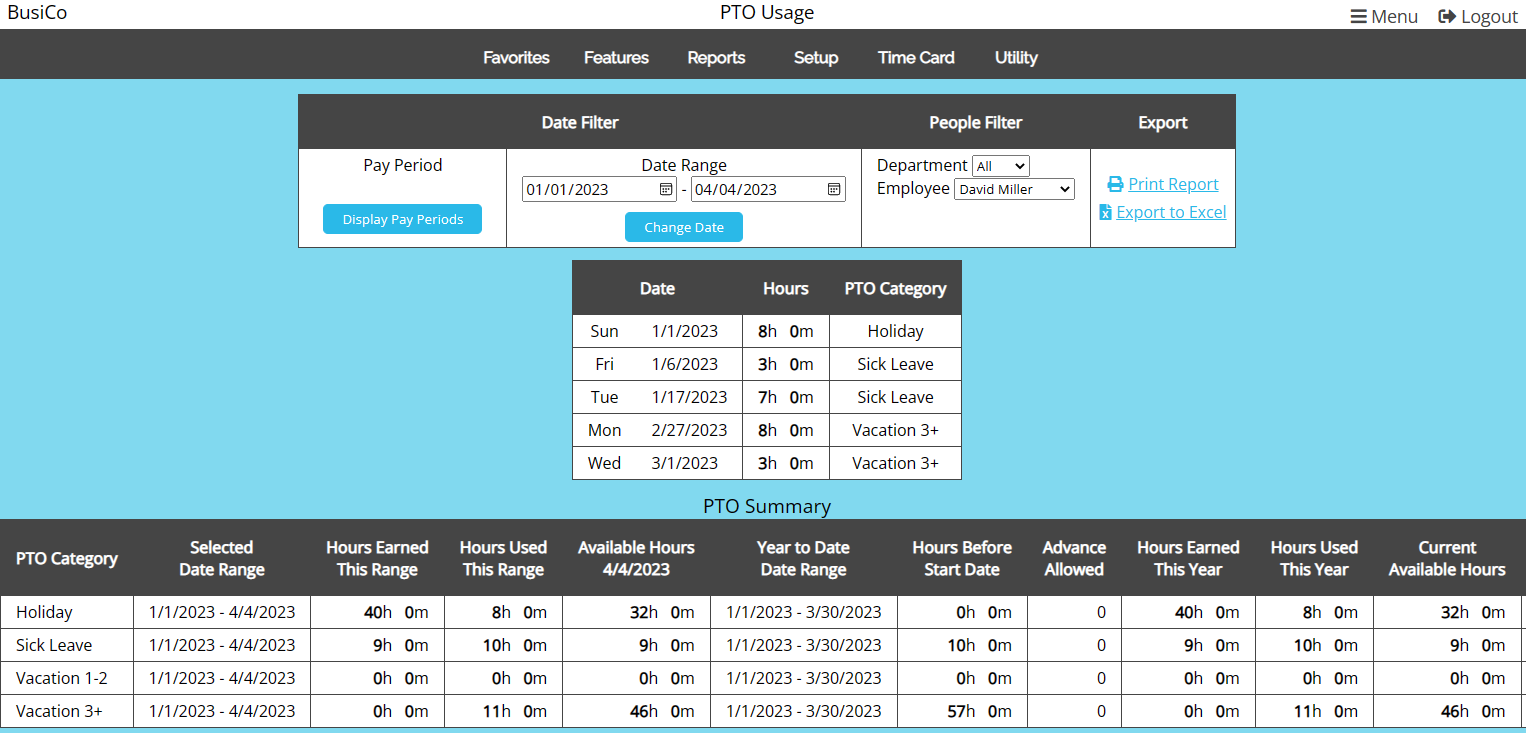Click the Display Pay Periods button
The image size is (1526, 733).
[x=402, y=219]
